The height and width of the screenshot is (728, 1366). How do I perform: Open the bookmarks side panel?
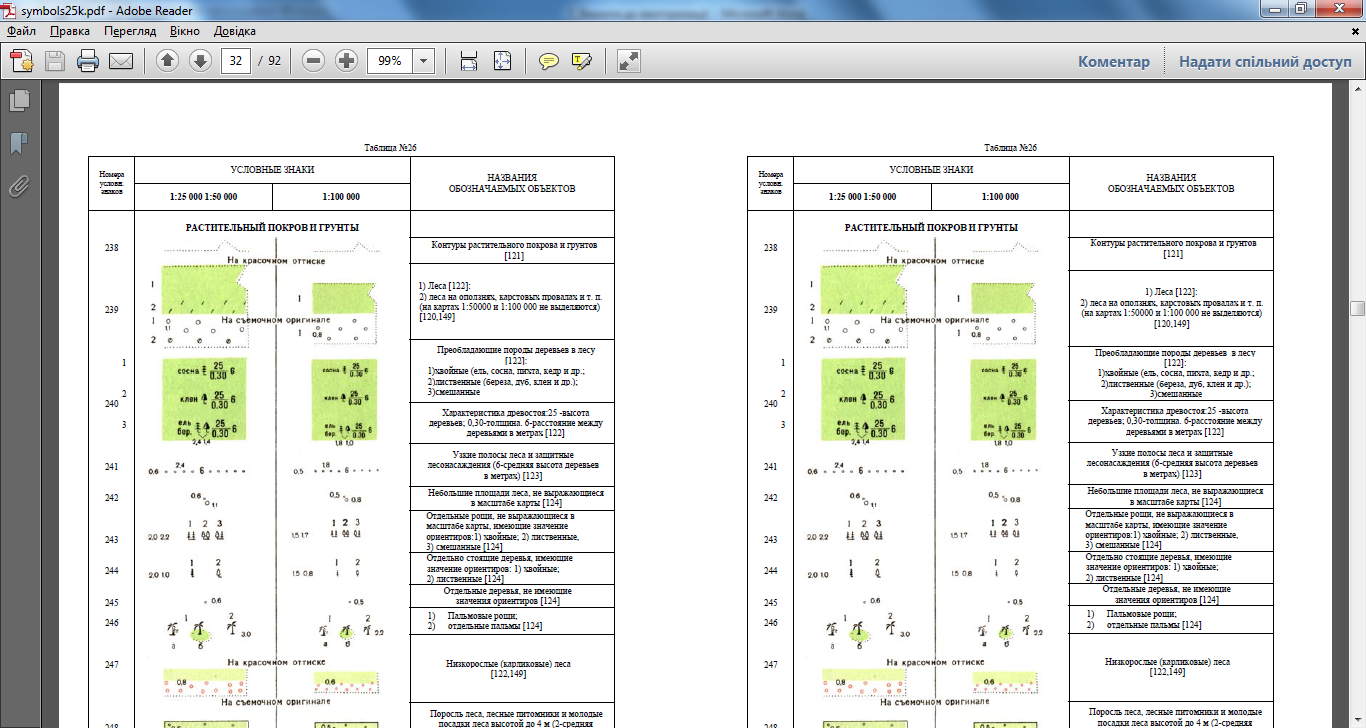(19, 143)
